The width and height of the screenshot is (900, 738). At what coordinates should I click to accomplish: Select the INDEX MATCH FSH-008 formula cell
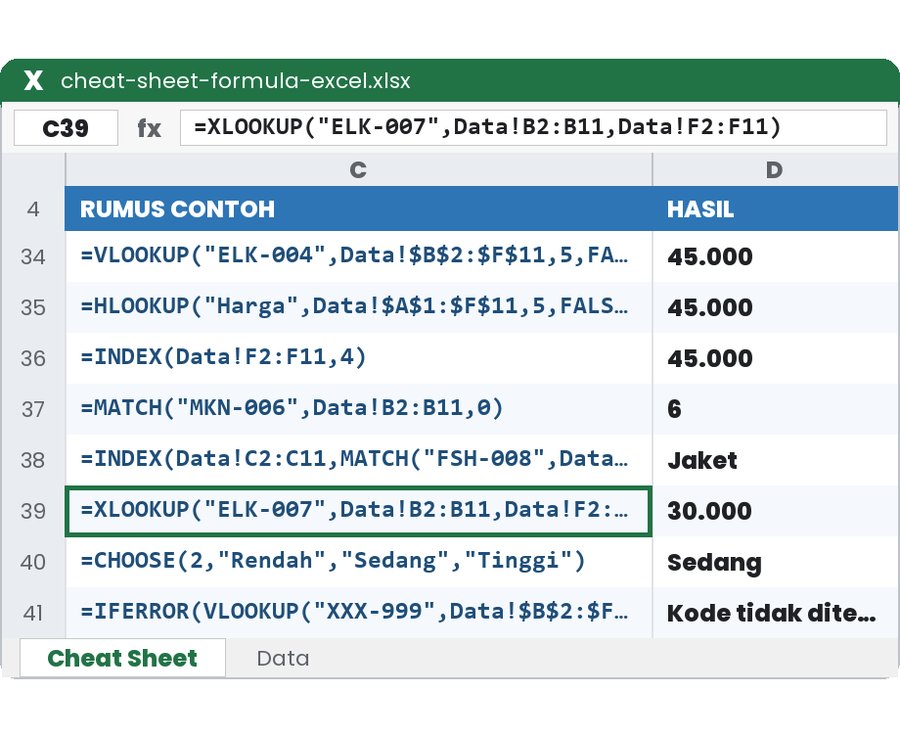tap(359, 460)
